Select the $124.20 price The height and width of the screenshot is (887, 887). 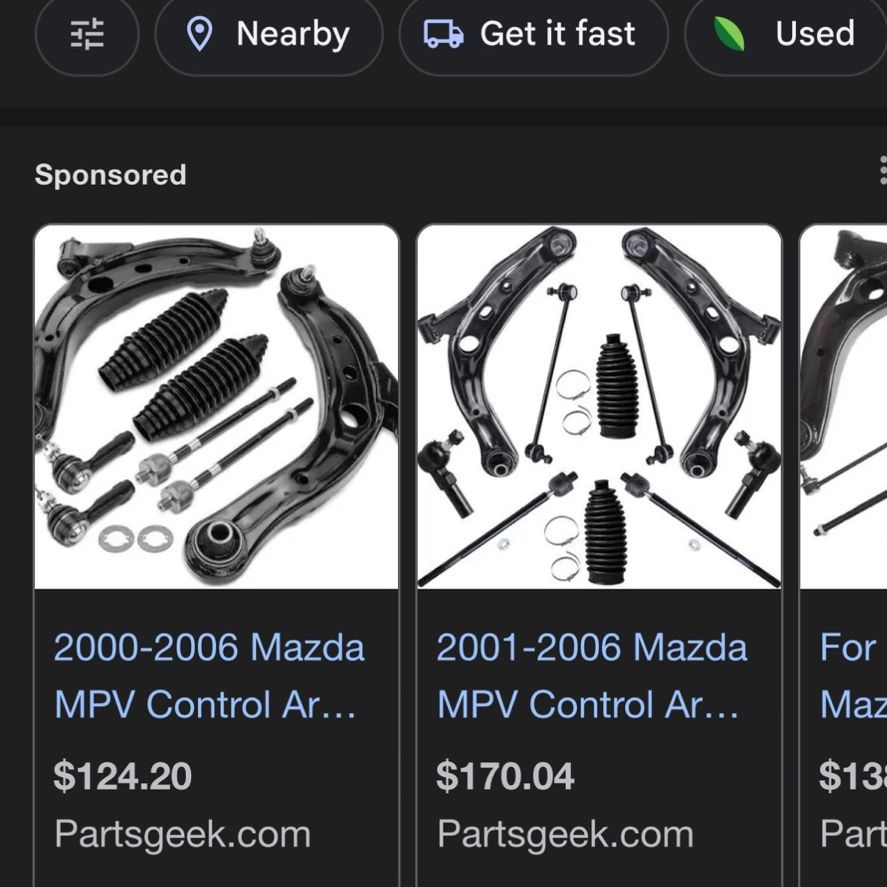tap(122, 776)
